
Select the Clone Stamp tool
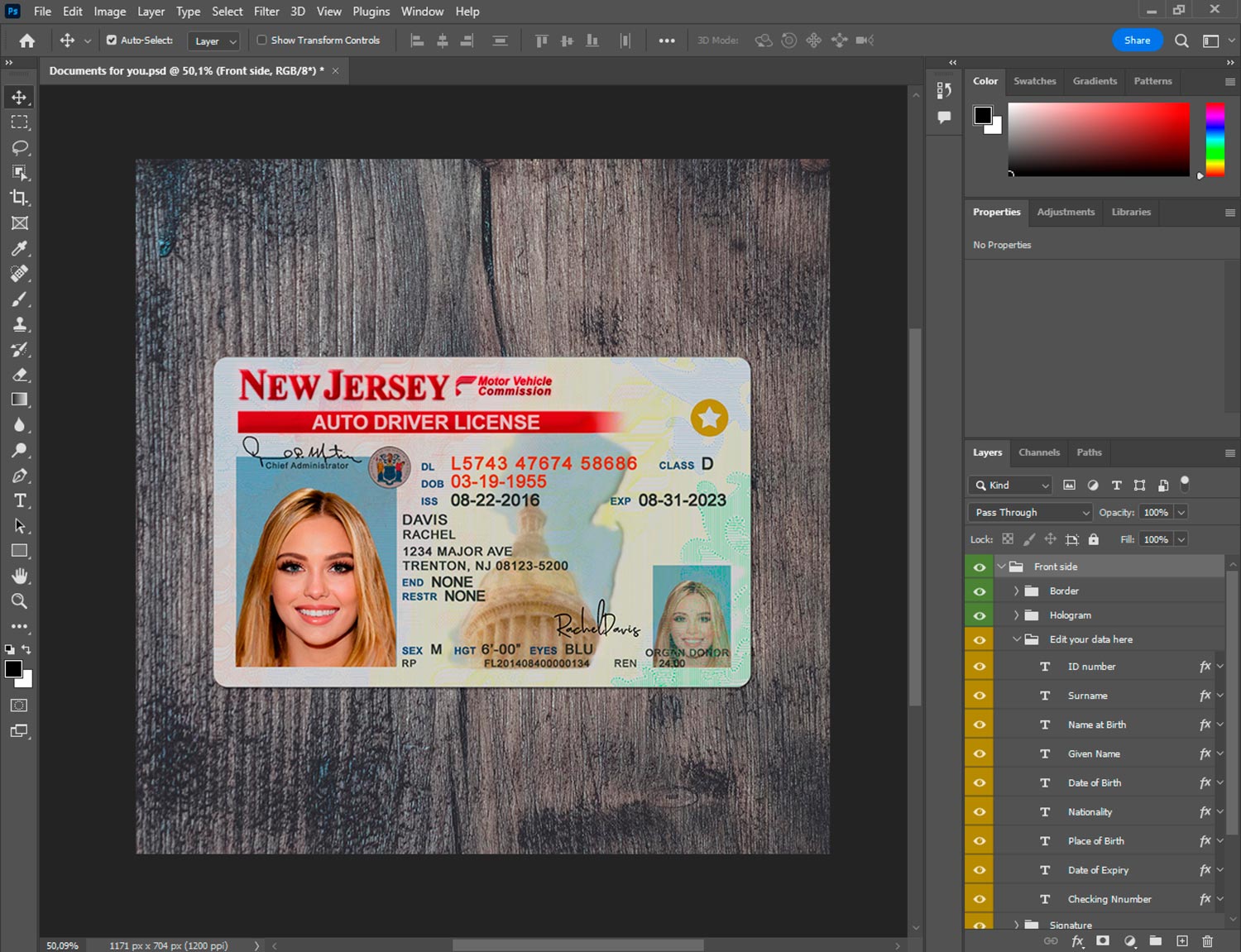click(19, 324)
